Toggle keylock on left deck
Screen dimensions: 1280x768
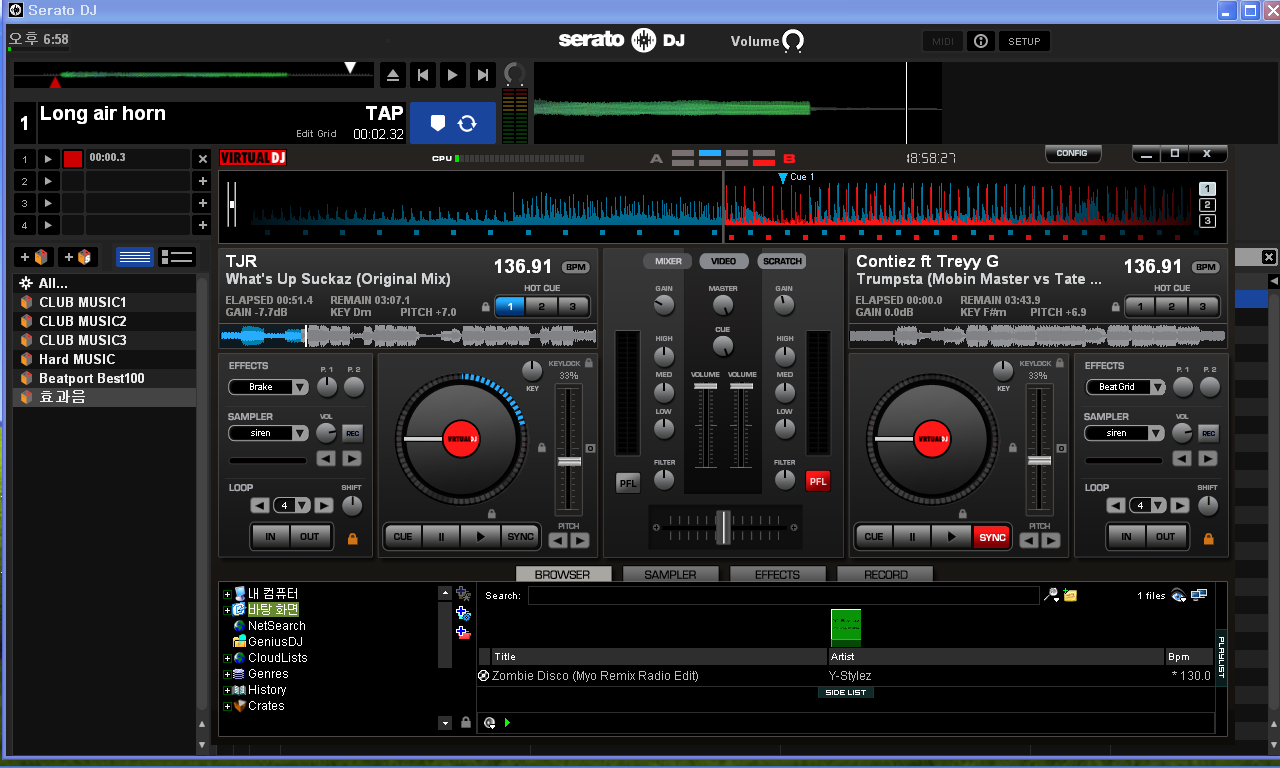(588, 363)
